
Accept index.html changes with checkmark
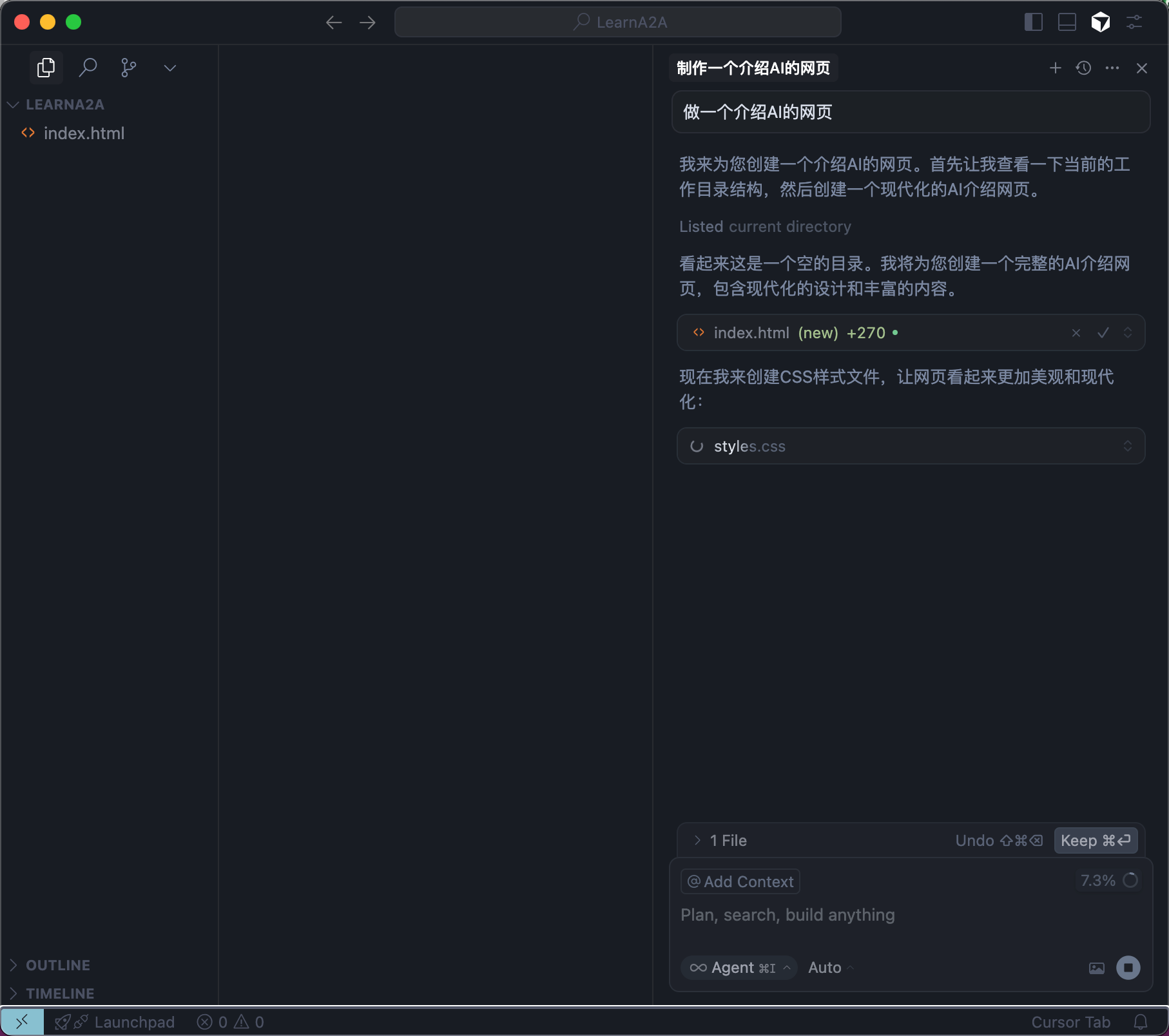[x=1103, y=333]
